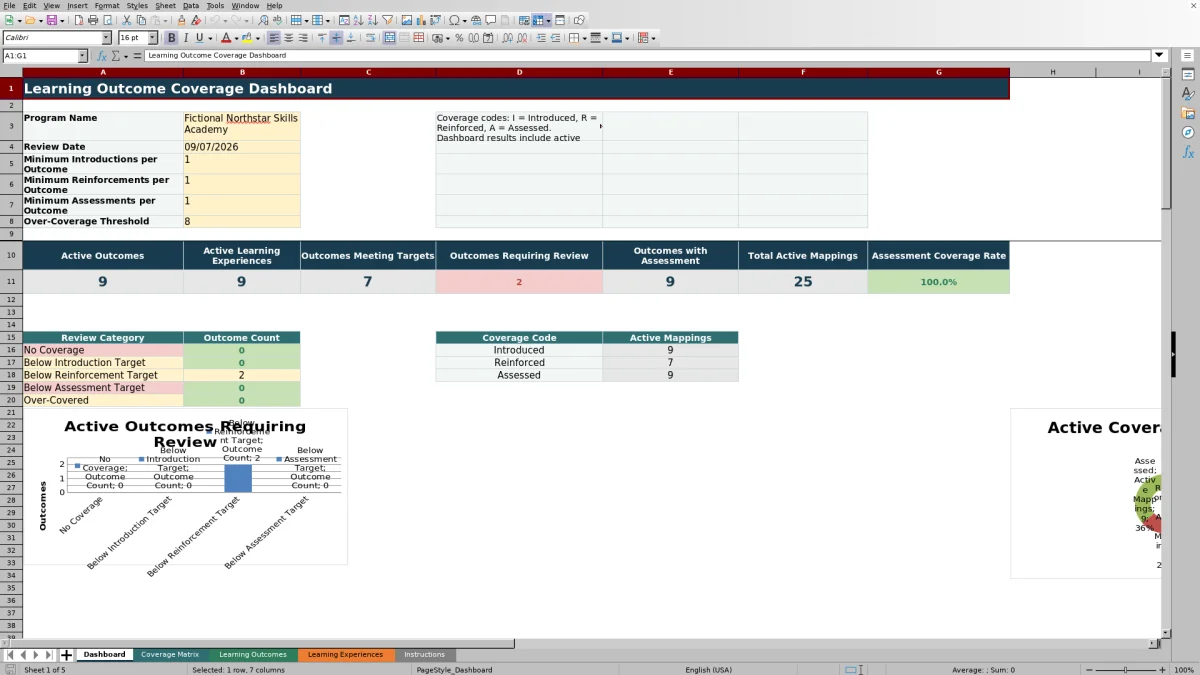Image resolution: width=1200 pixels, height=675 pixels.
Task: Click the Merge and Center Cells icon
Action: pyautogui.click(x=389, y=38)
